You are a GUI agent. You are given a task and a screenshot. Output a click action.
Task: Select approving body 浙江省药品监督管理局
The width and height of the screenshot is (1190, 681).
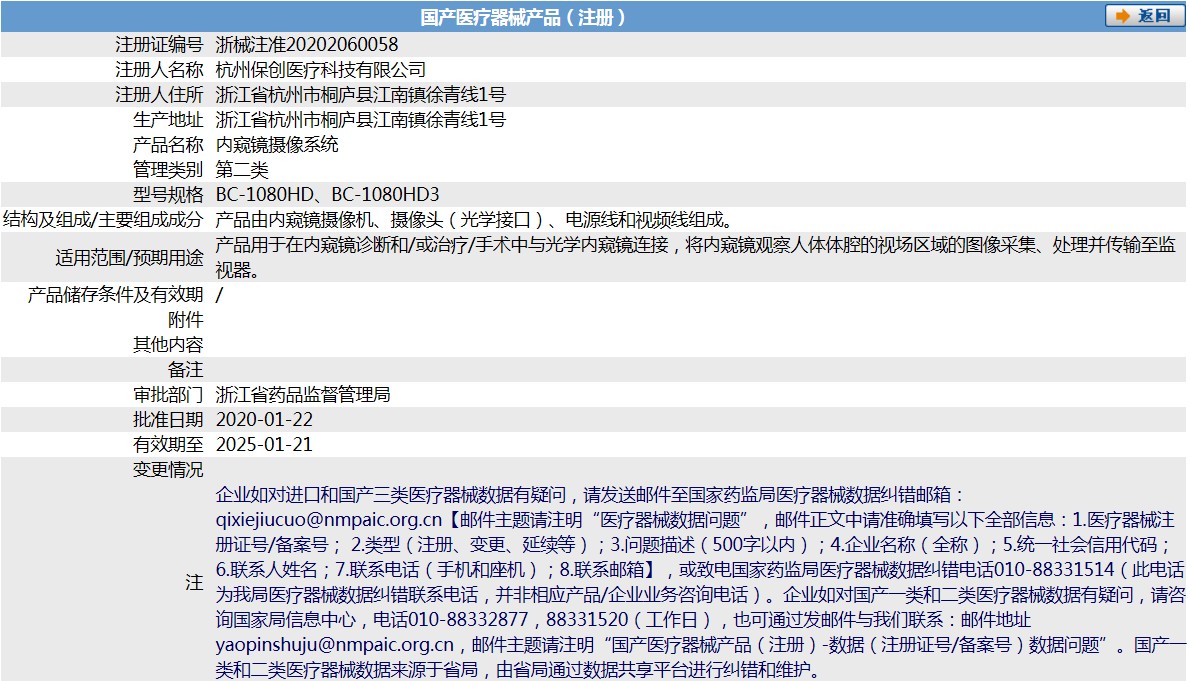(x=303, y=396)
